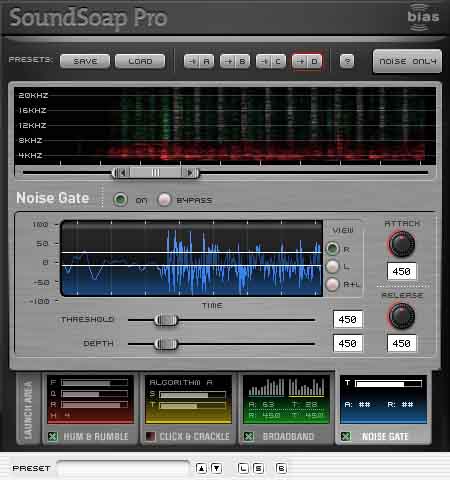Image resolution: width=450 pixels, height=480 pixels.
Task: Toggle Hum & Rumble enable checkbox
Action: tap(53, 436)
